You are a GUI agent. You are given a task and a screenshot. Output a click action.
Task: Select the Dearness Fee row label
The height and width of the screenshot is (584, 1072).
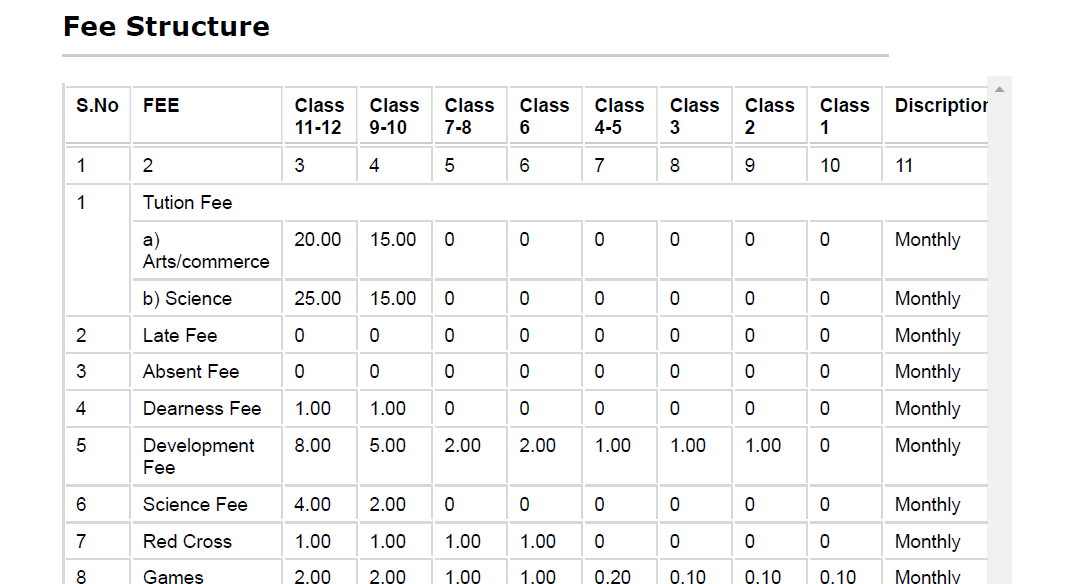202,409
